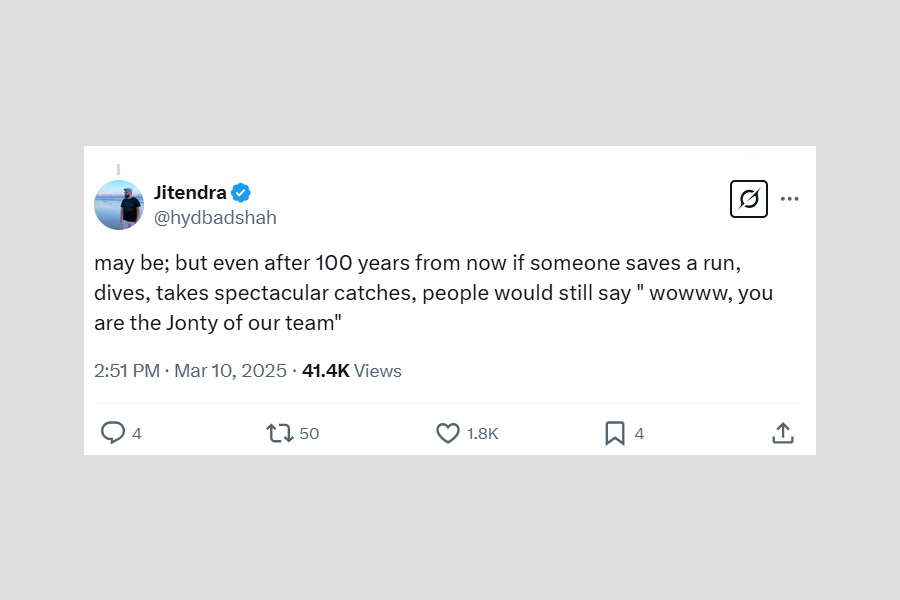The height and width of the screenshot is (600, 900).
Task: Open the @hydbadshah handle link
Action: pyautogui.click(x=215, y=217)
